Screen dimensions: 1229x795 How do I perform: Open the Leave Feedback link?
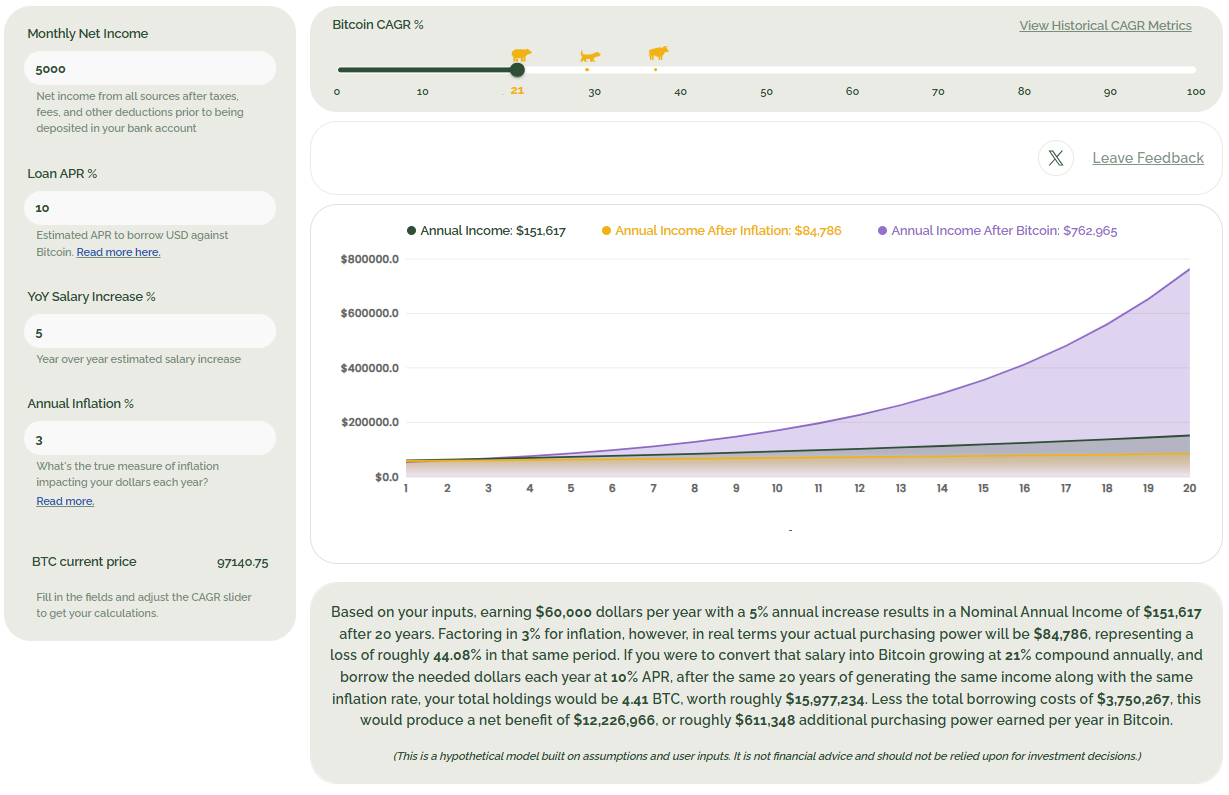coord(1148,158)
